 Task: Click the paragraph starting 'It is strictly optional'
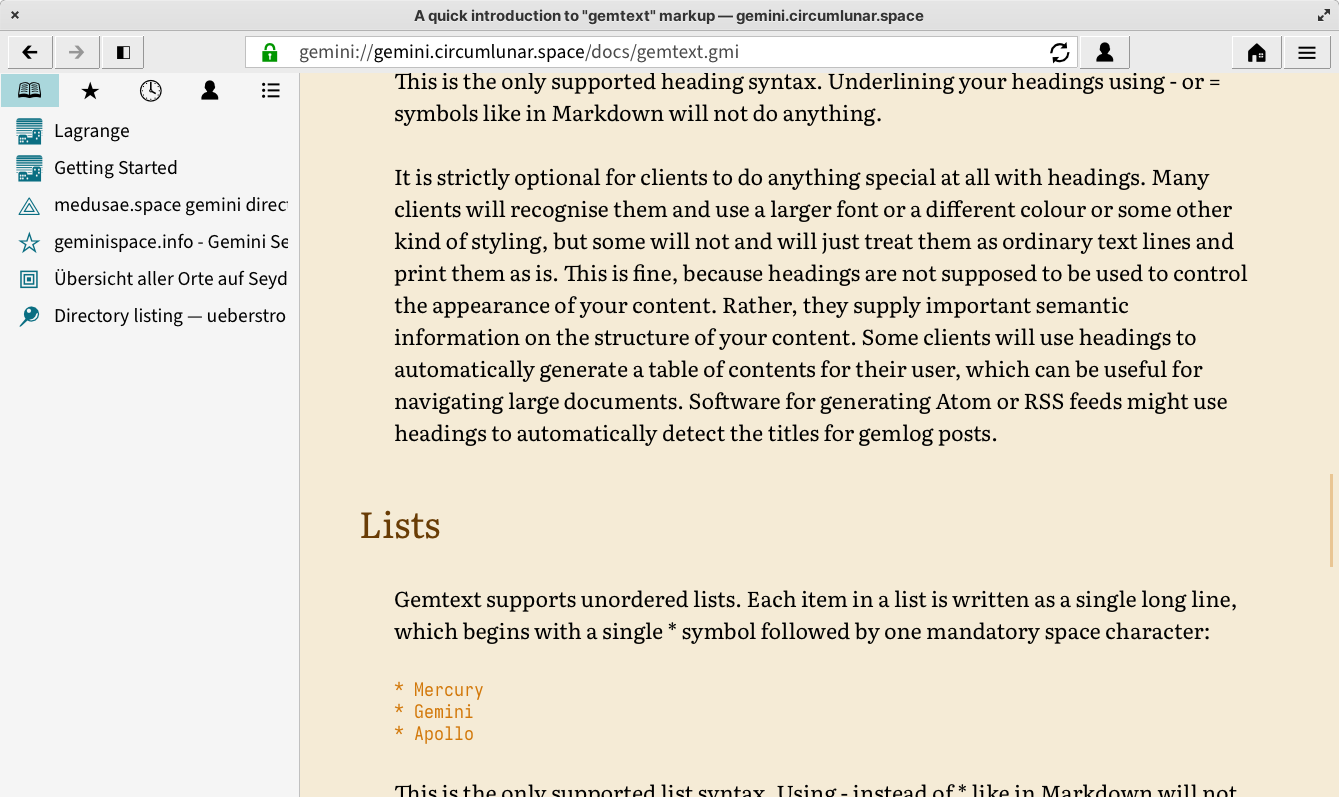pos(821,305)
